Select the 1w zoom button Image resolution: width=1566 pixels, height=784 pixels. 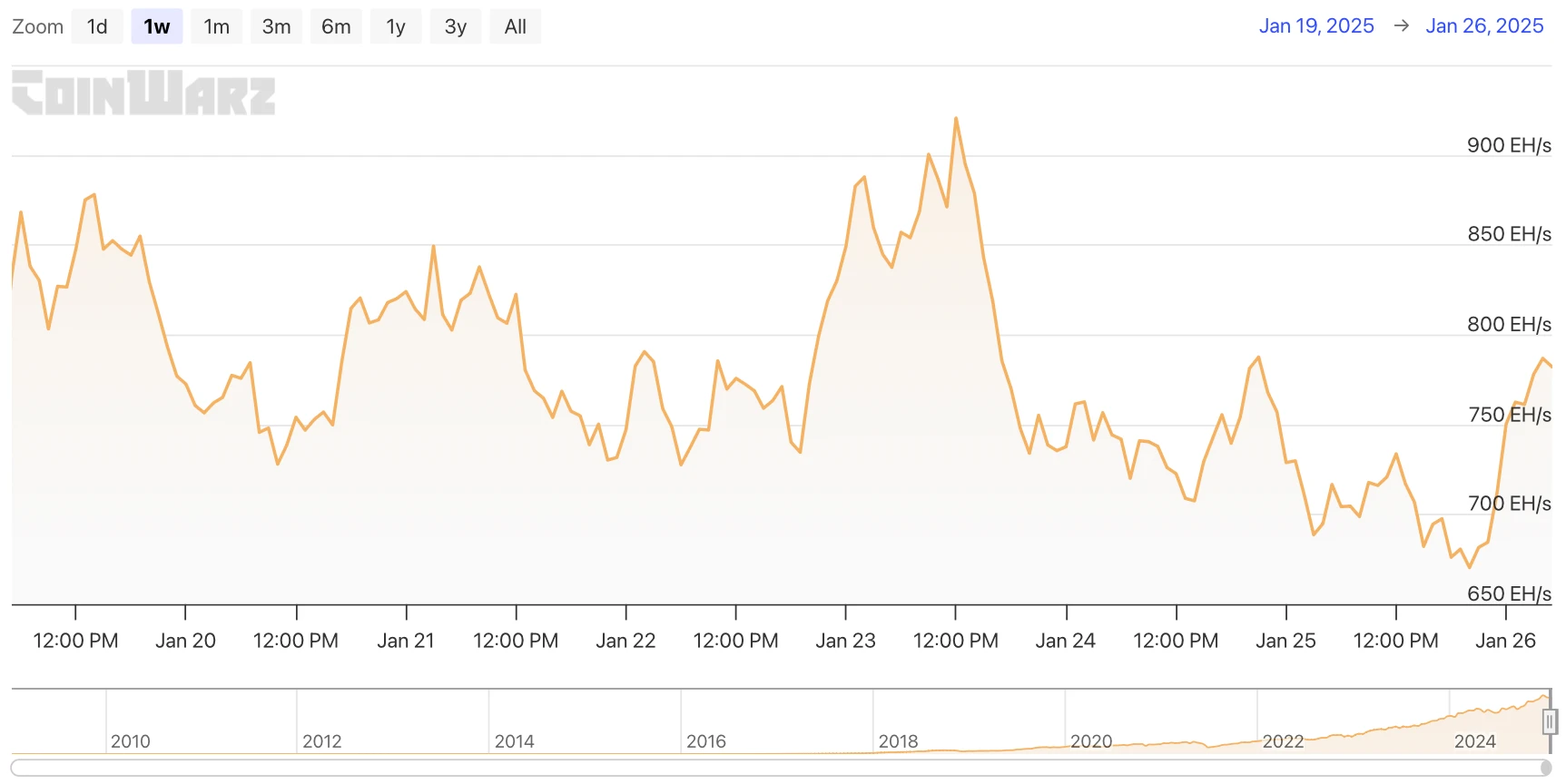point(156,26)
